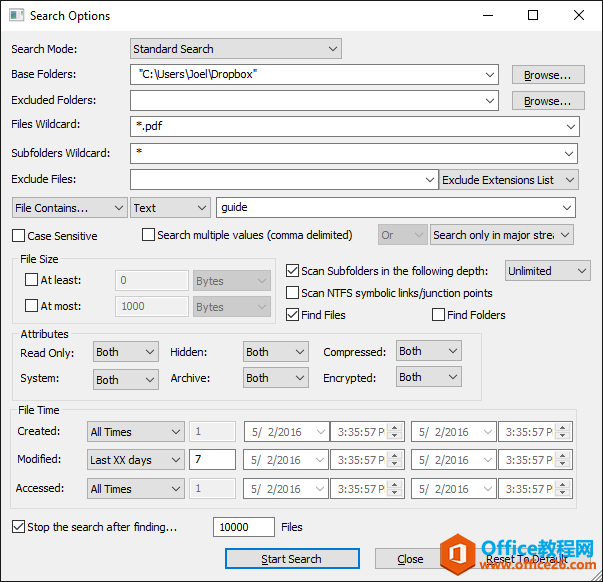Open the Search only in major stream dropdown

click(x=502, y=235)
